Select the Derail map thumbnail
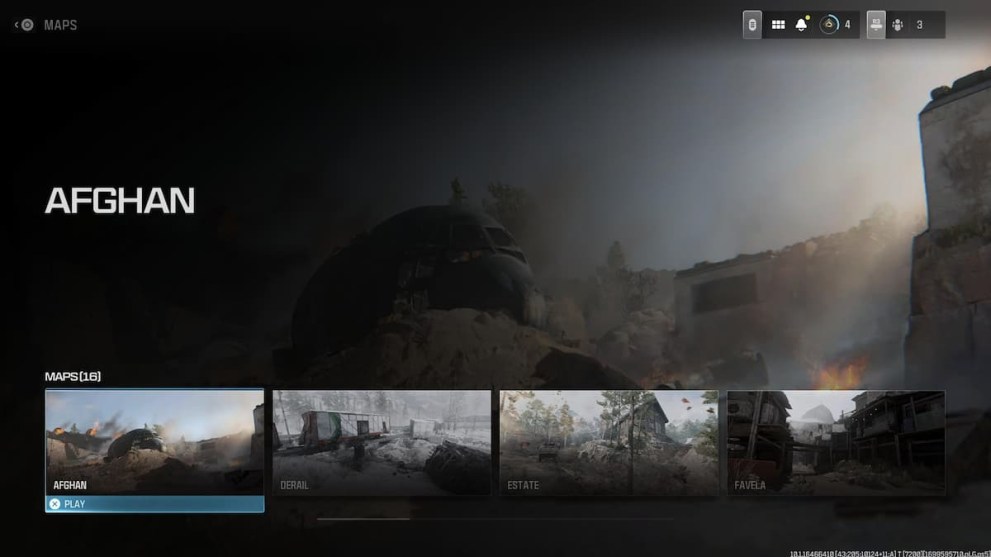 pos(382,443)
